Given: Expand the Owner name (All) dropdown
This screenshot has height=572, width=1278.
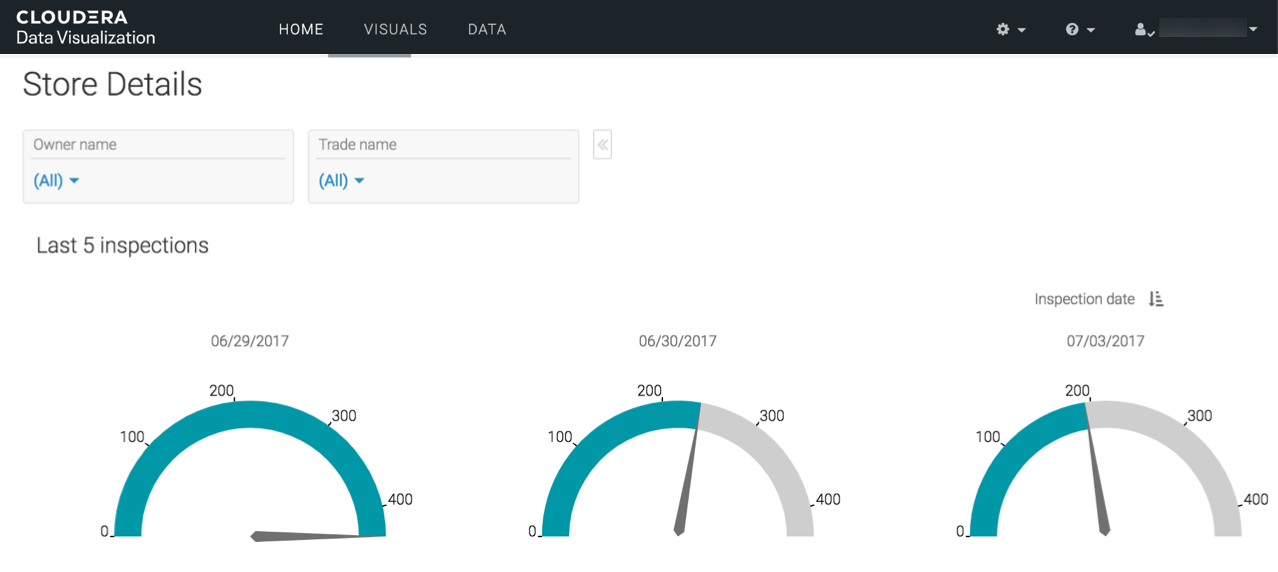Looking at the screenshot, I should 57,181.
